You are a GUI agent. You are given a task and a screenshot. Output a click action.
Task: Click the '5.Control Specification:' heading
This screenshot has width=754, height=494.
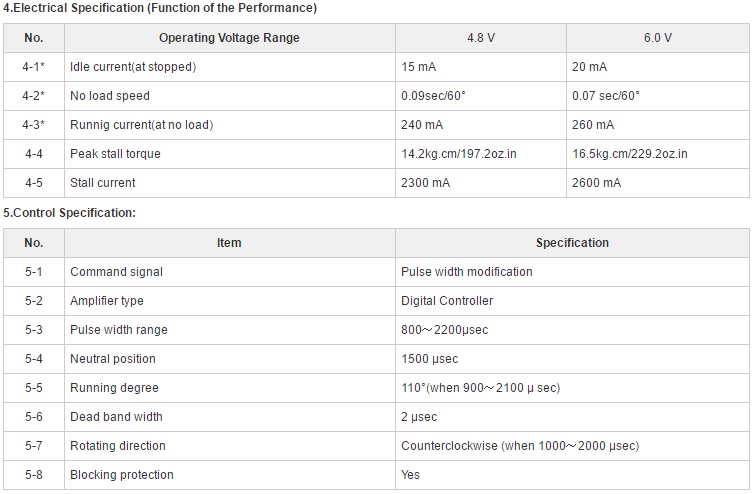[x=70, y=213]
